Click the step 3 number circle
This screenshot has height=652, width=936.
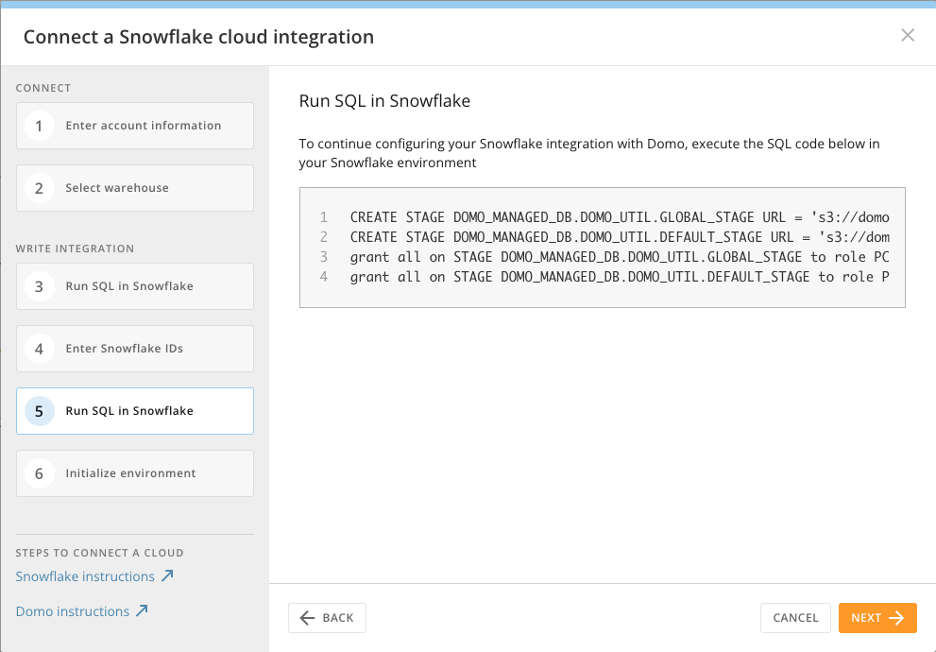click(x=39, y=287)
